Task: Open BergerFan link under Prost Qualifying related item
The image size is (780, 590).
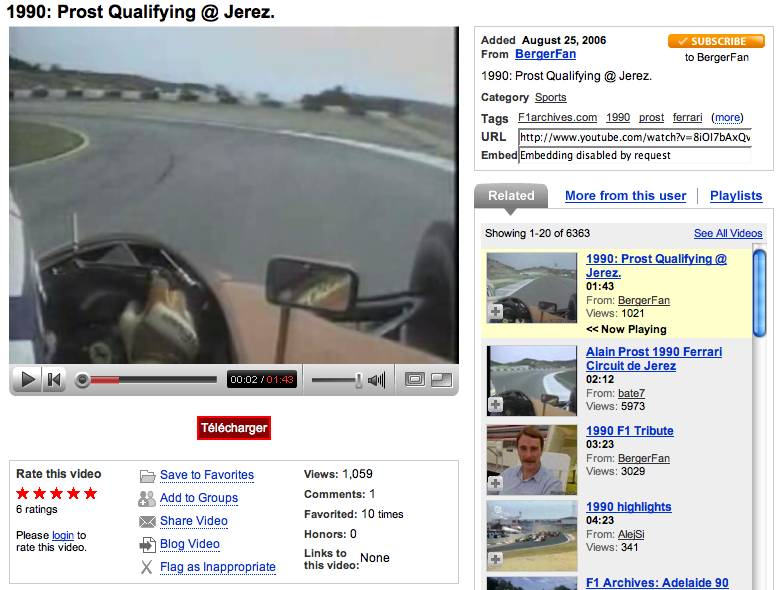Action: pyautogui.click(x=644, y=300)
